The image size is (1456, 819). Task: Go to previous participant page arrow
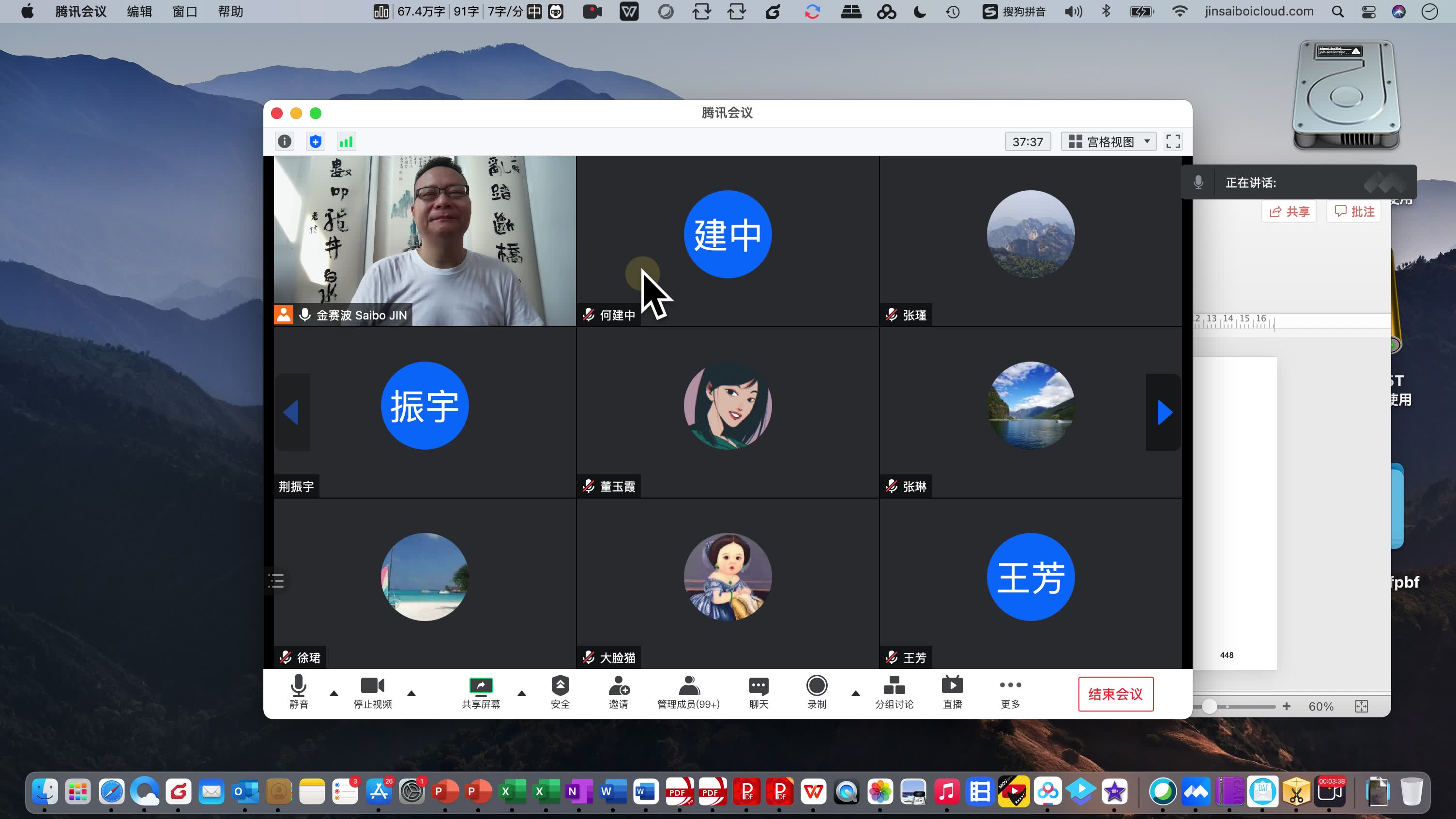coord(292,412)
